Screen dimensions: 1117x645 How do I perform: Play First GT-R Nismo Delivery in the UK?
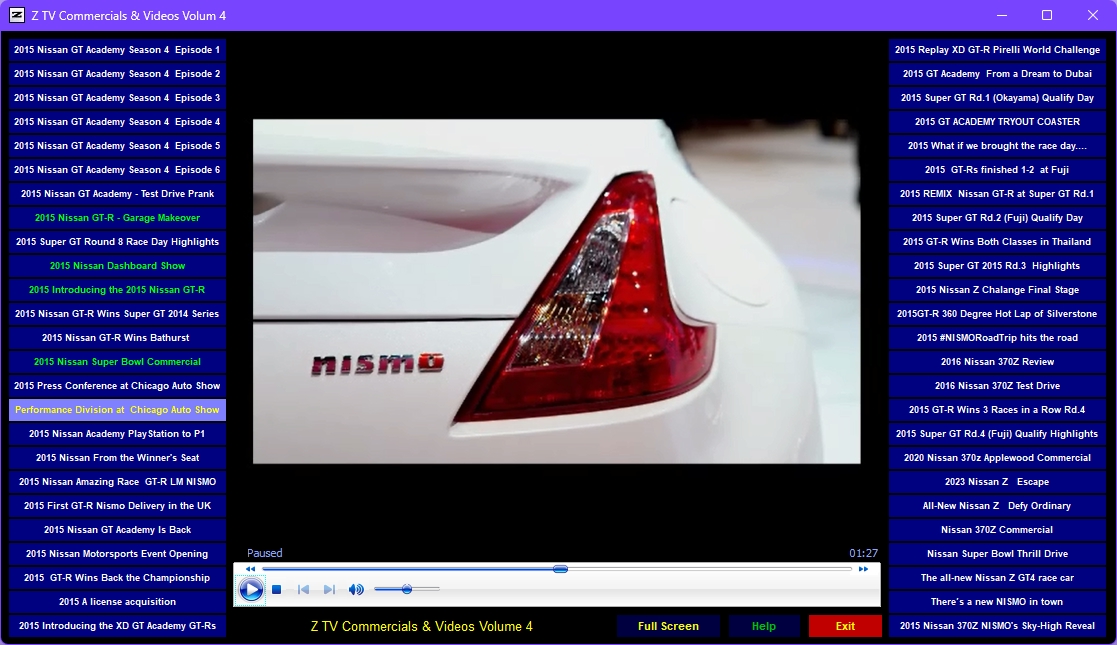117,505
